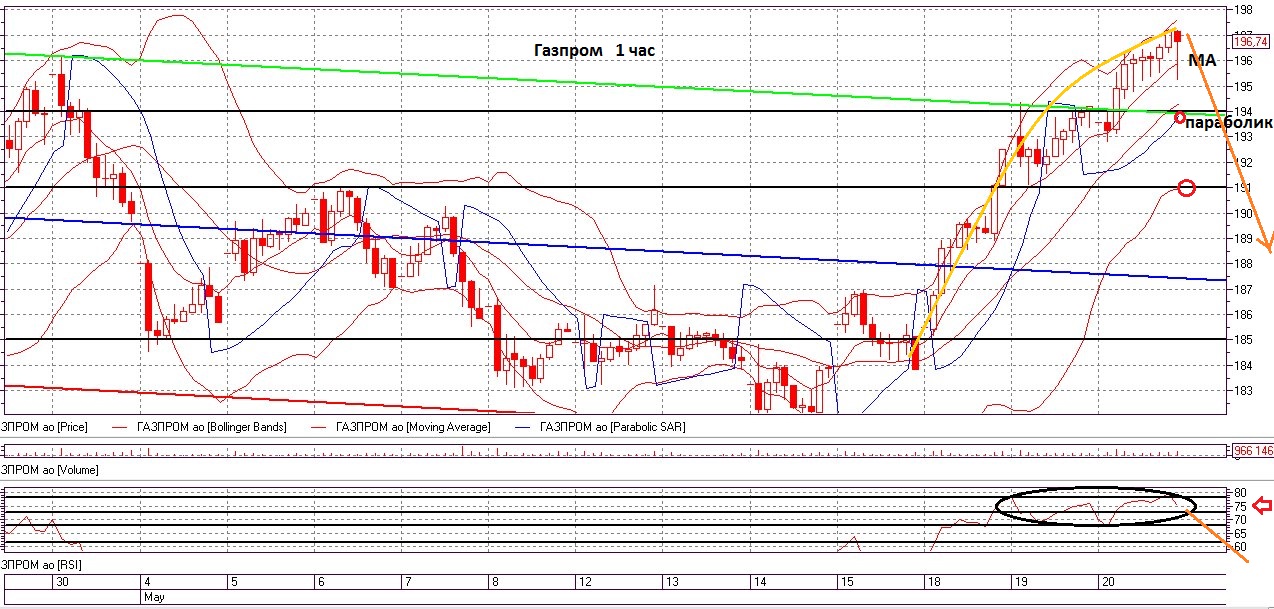Click the date label 19 on time axis
This screenshot has width=1274, height=609.
pos(1019,581)
